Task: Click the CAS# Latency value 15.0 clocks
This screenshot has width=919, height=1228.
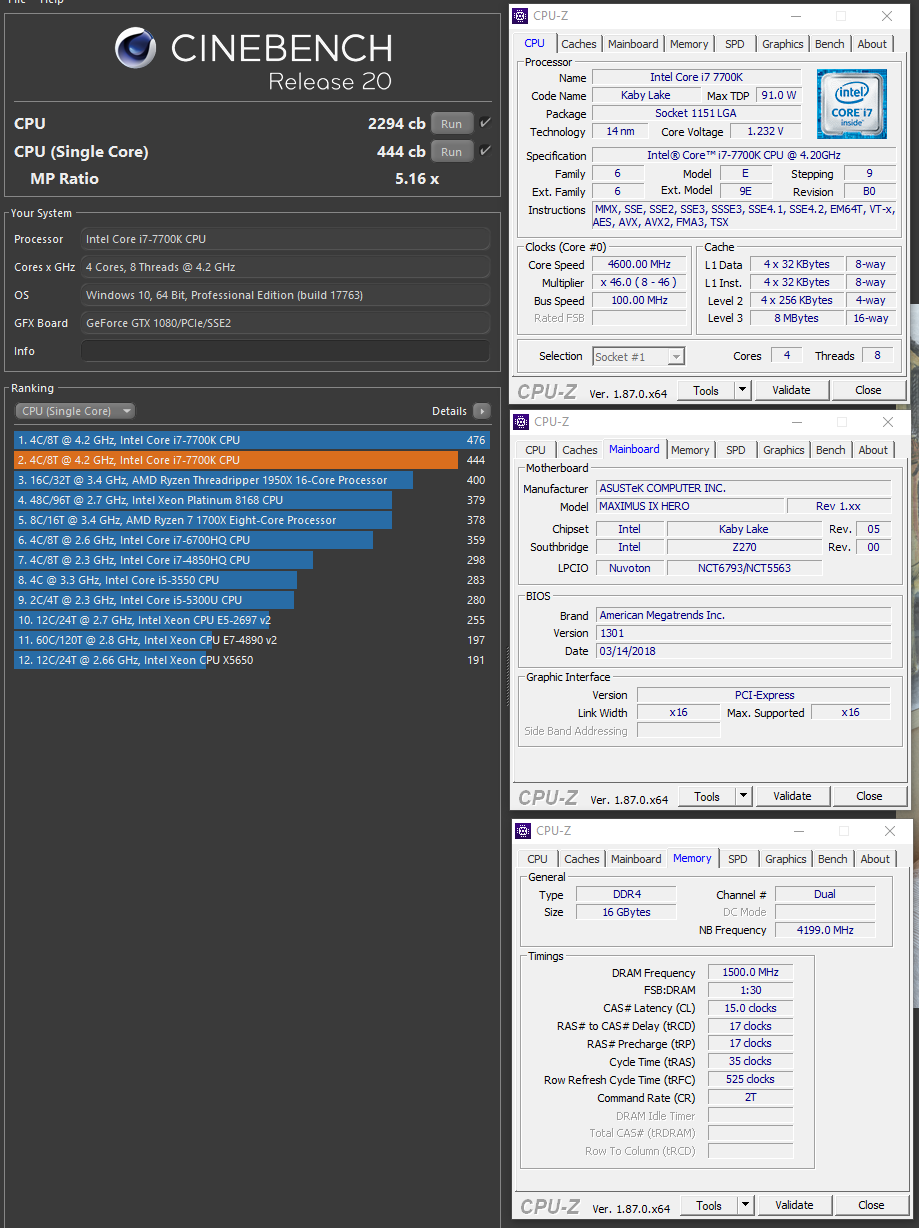Action: point(750,1008)
